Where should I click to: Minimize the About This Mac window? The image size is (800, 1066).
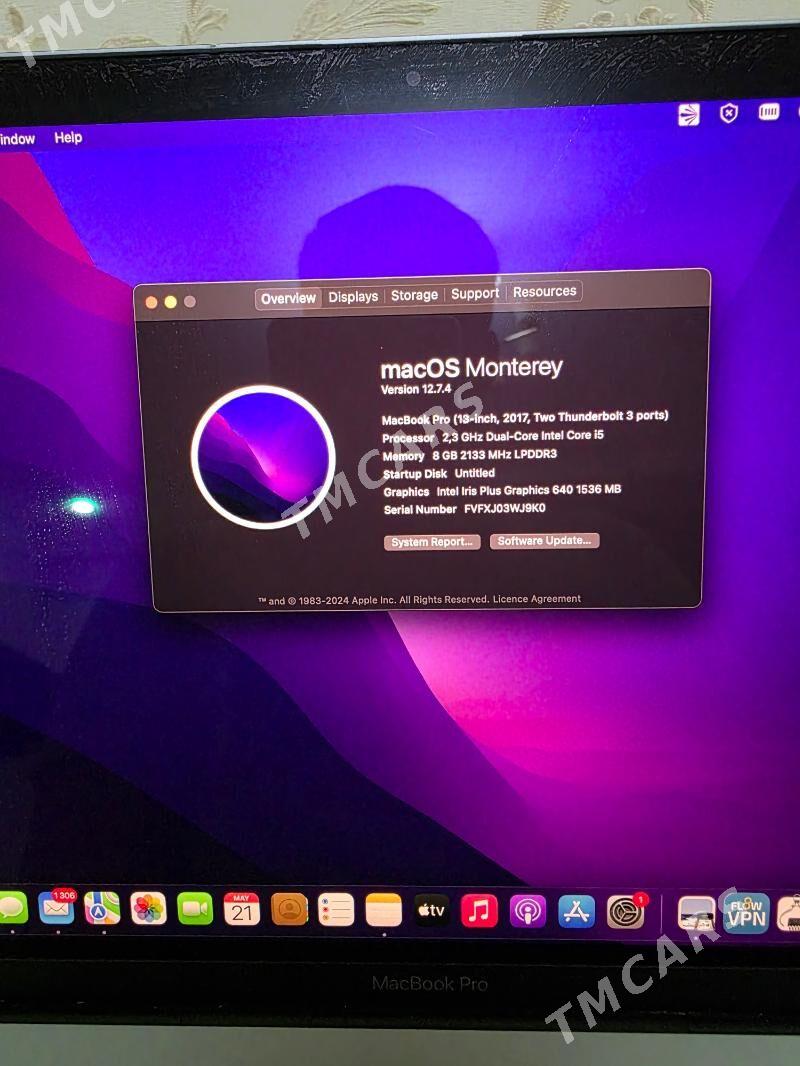[171, 302]
